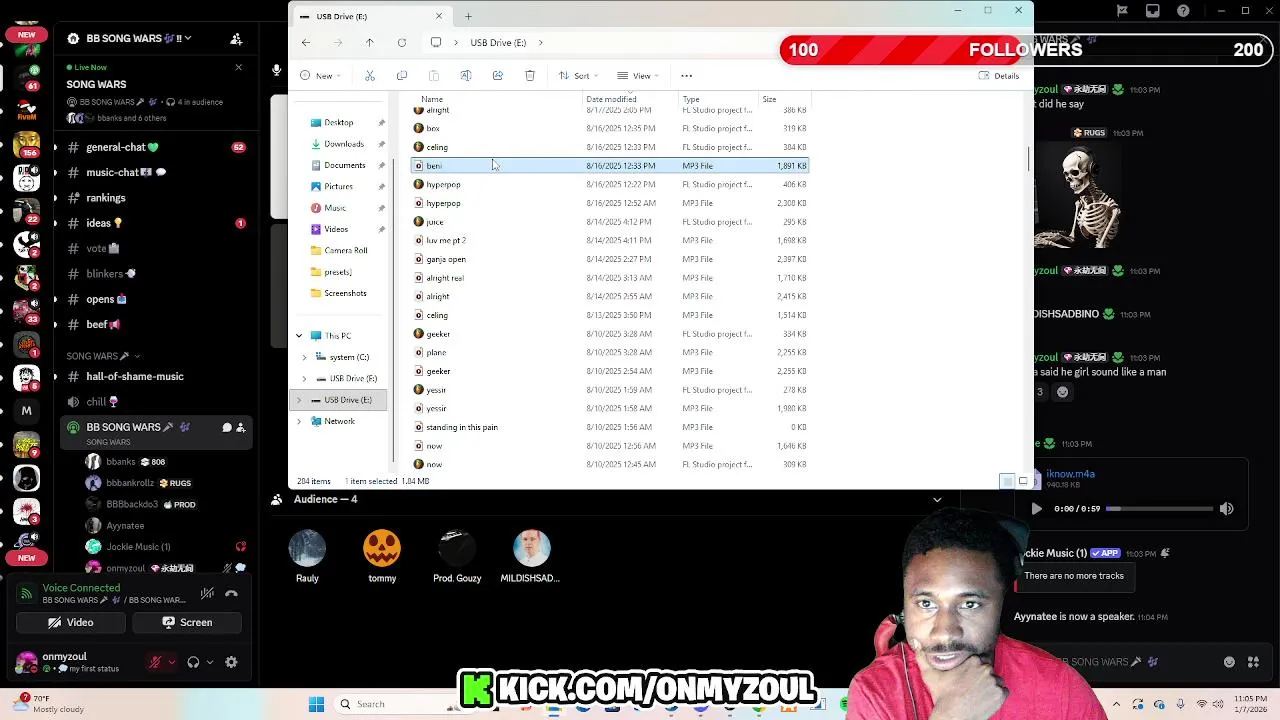Go up one folder with the up arrow

click(369, 43)
